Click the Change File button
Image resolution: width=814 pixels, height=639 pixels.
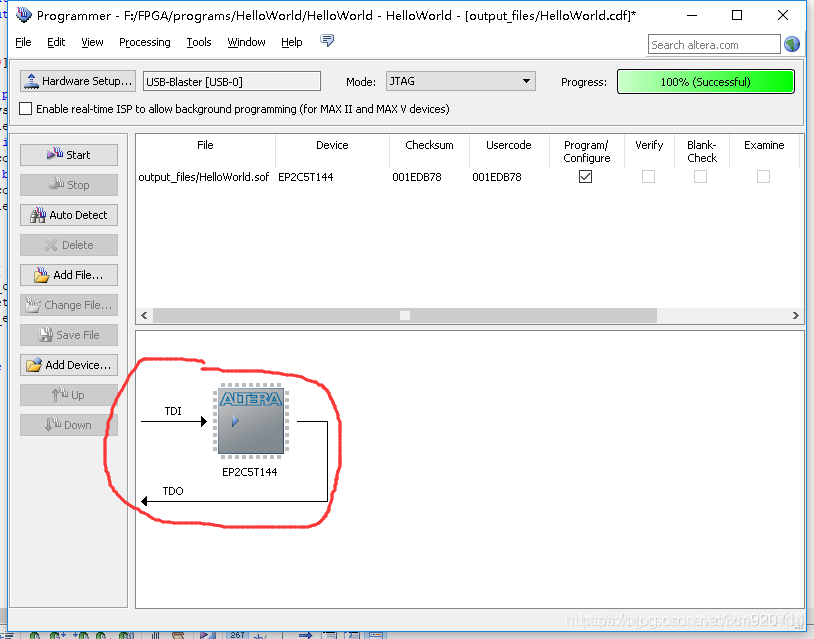pyautogui.click(x=69, y=305)
